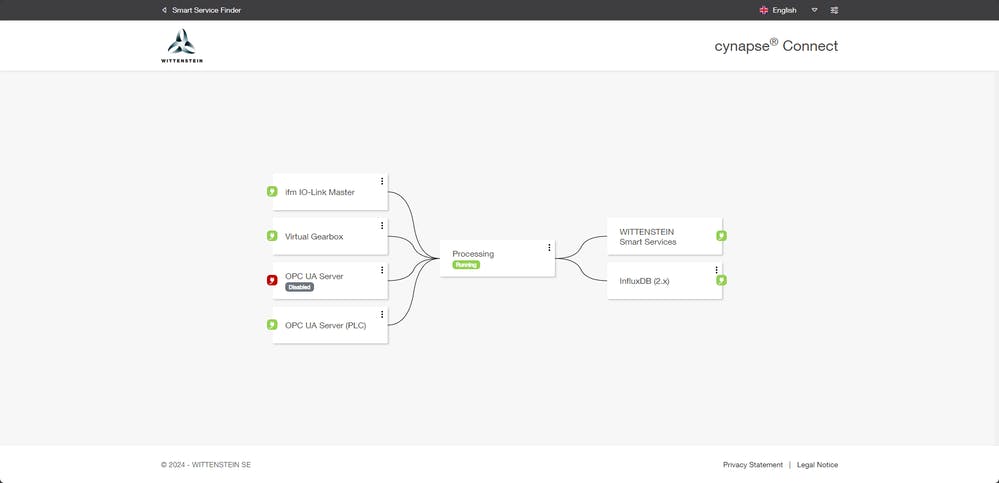999x483 pixels.
Task: Open the disabled OPC UA Server three-dot menu
Action: 382,270
